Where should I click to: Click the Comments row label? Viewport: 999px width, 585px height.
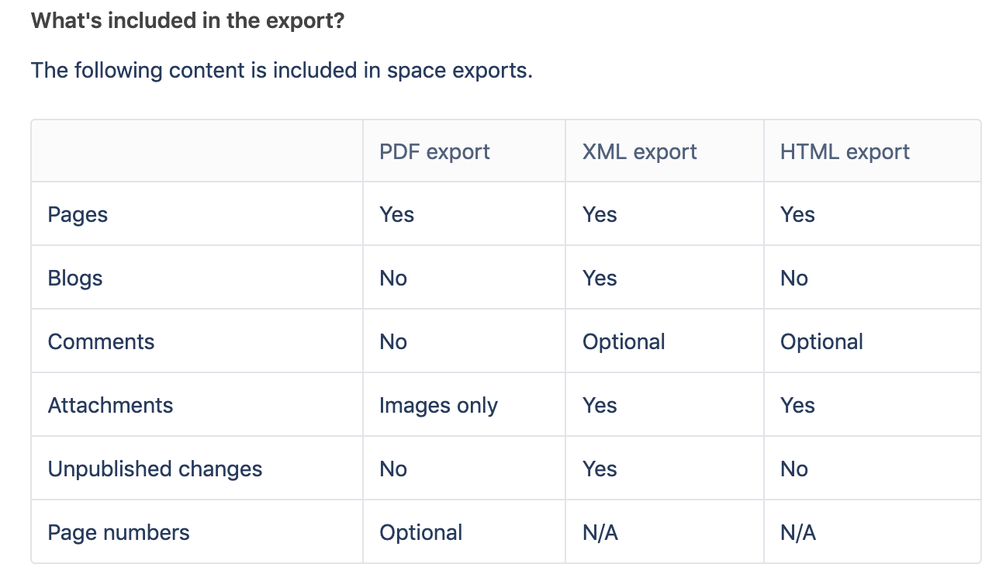click(x=101, y=342)
